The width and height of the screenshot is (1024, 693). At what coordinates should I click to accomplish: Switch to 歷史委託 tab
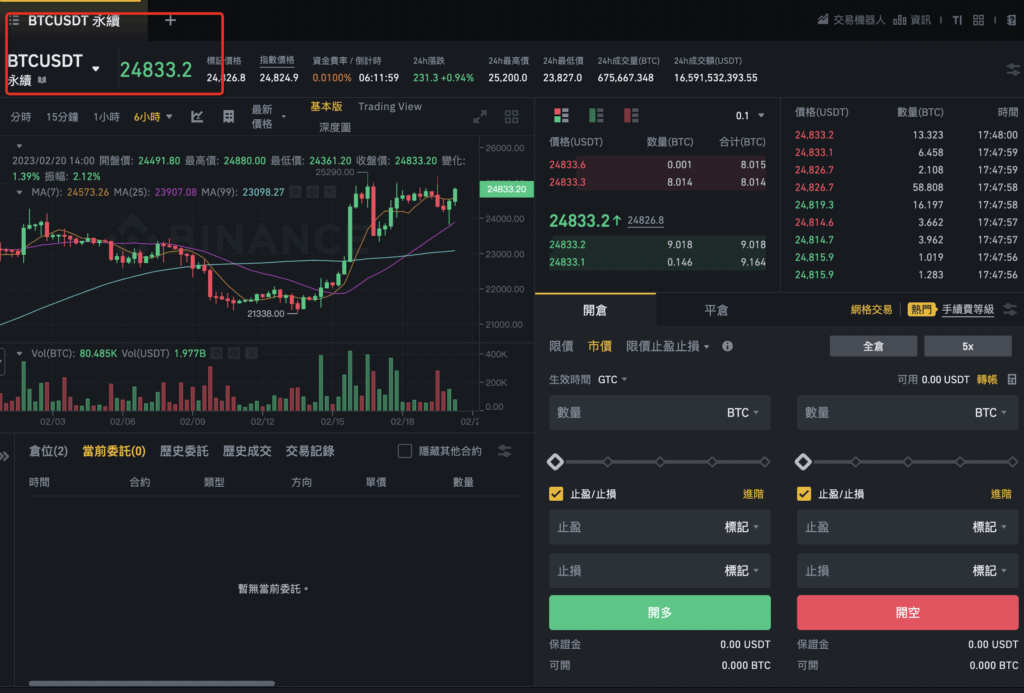(x=184, y=451)
